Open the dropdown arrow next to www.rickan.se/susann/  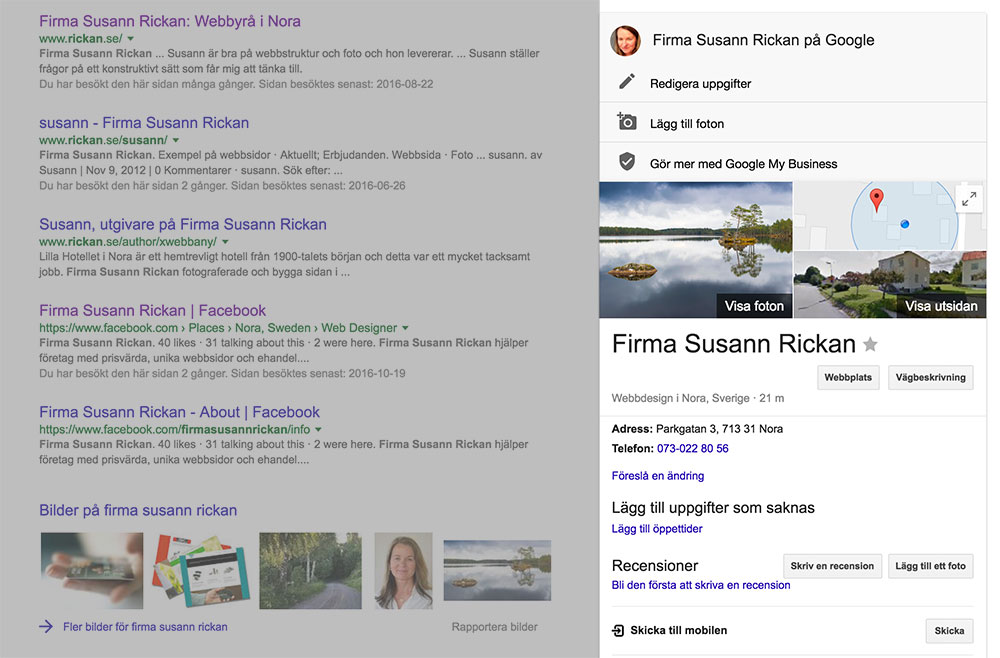[x=176, y=140]
